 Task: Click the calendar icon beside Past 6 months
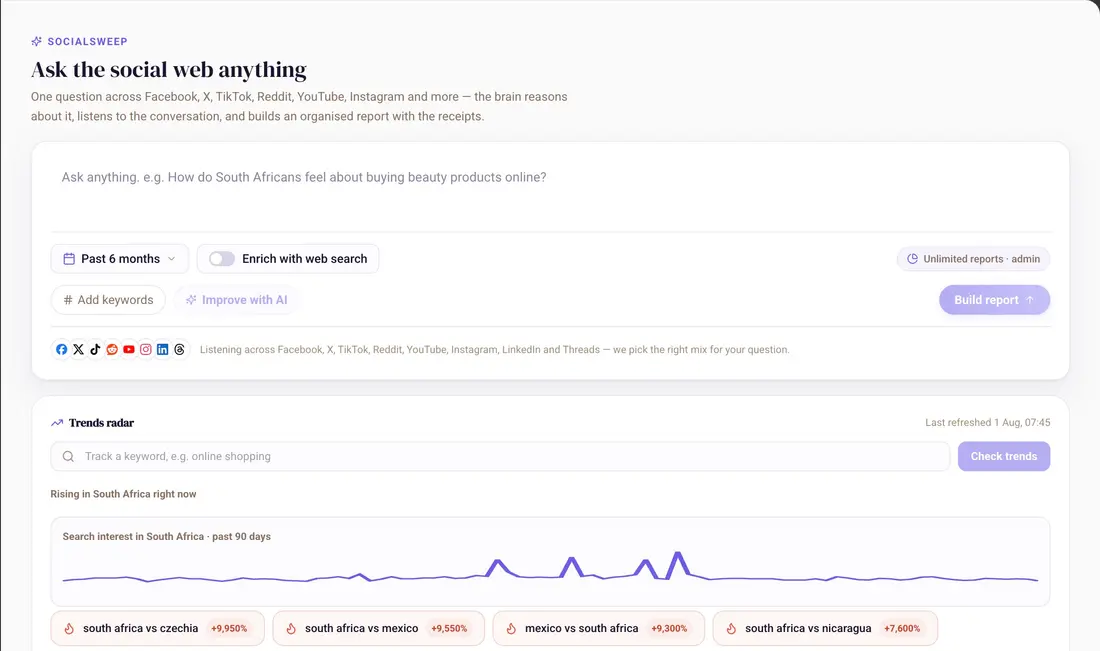coord(69,259)
